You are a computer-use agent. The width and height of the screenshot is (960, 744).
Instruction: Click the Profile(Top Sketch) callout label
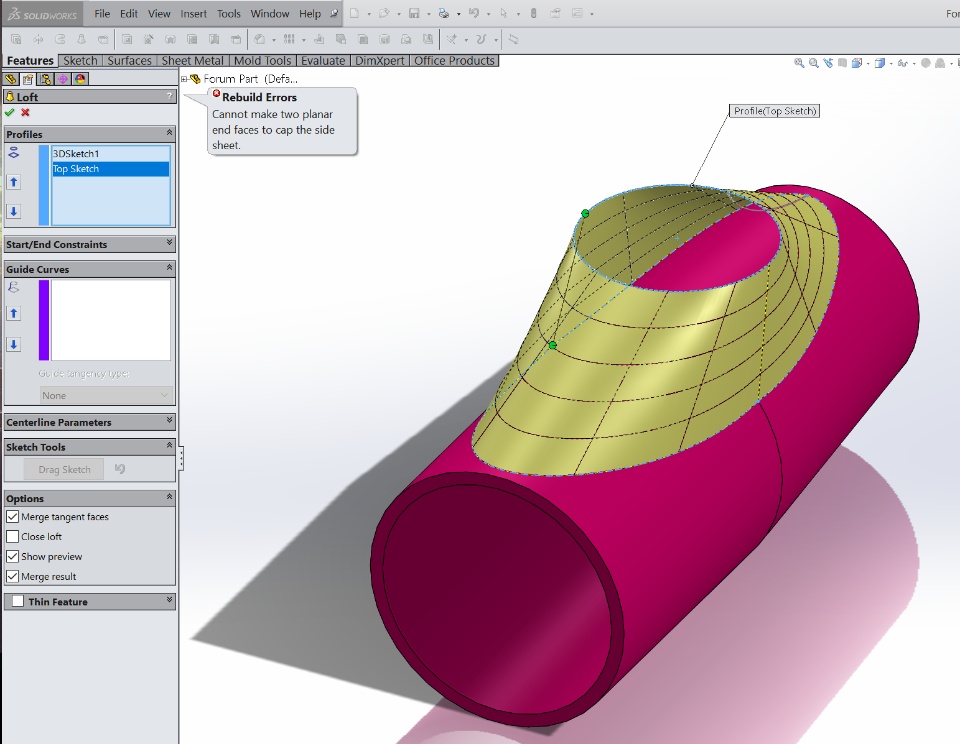[x=775, y=111]
